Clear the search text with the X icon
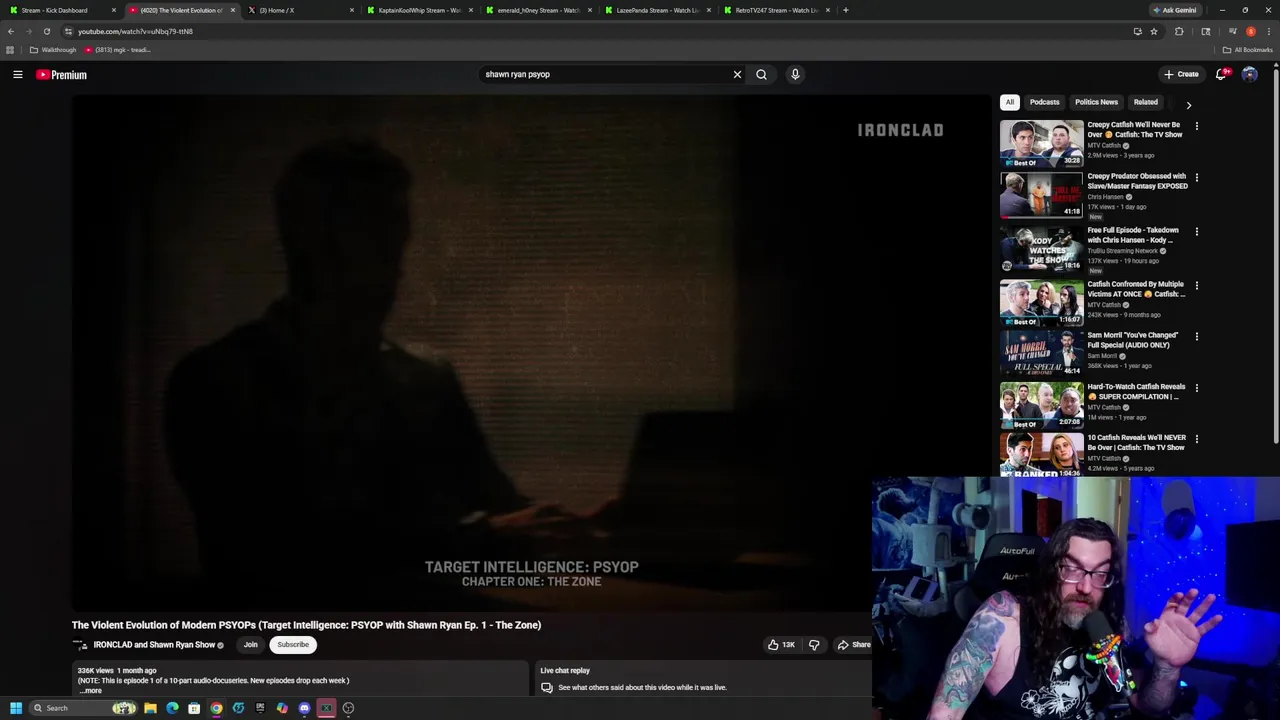1280x720 pixels. [737, 74]
